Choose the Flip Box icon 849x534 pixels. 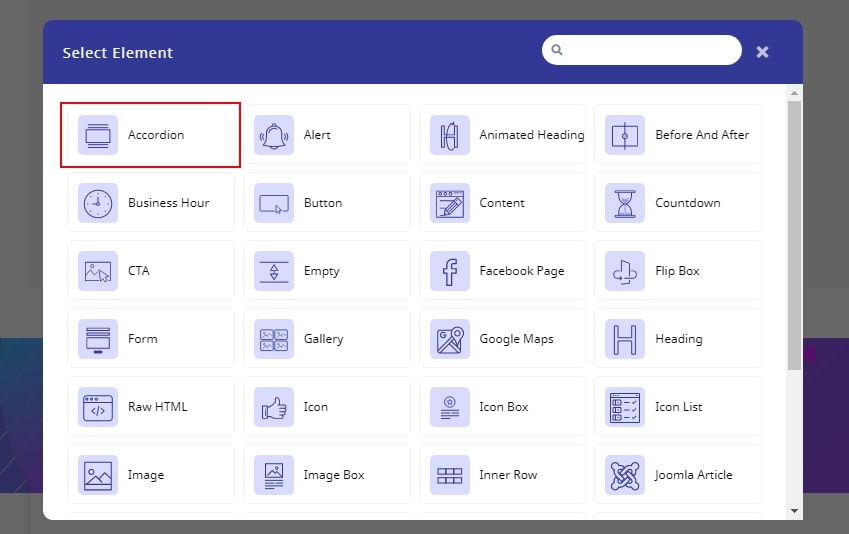pos(625,271)
